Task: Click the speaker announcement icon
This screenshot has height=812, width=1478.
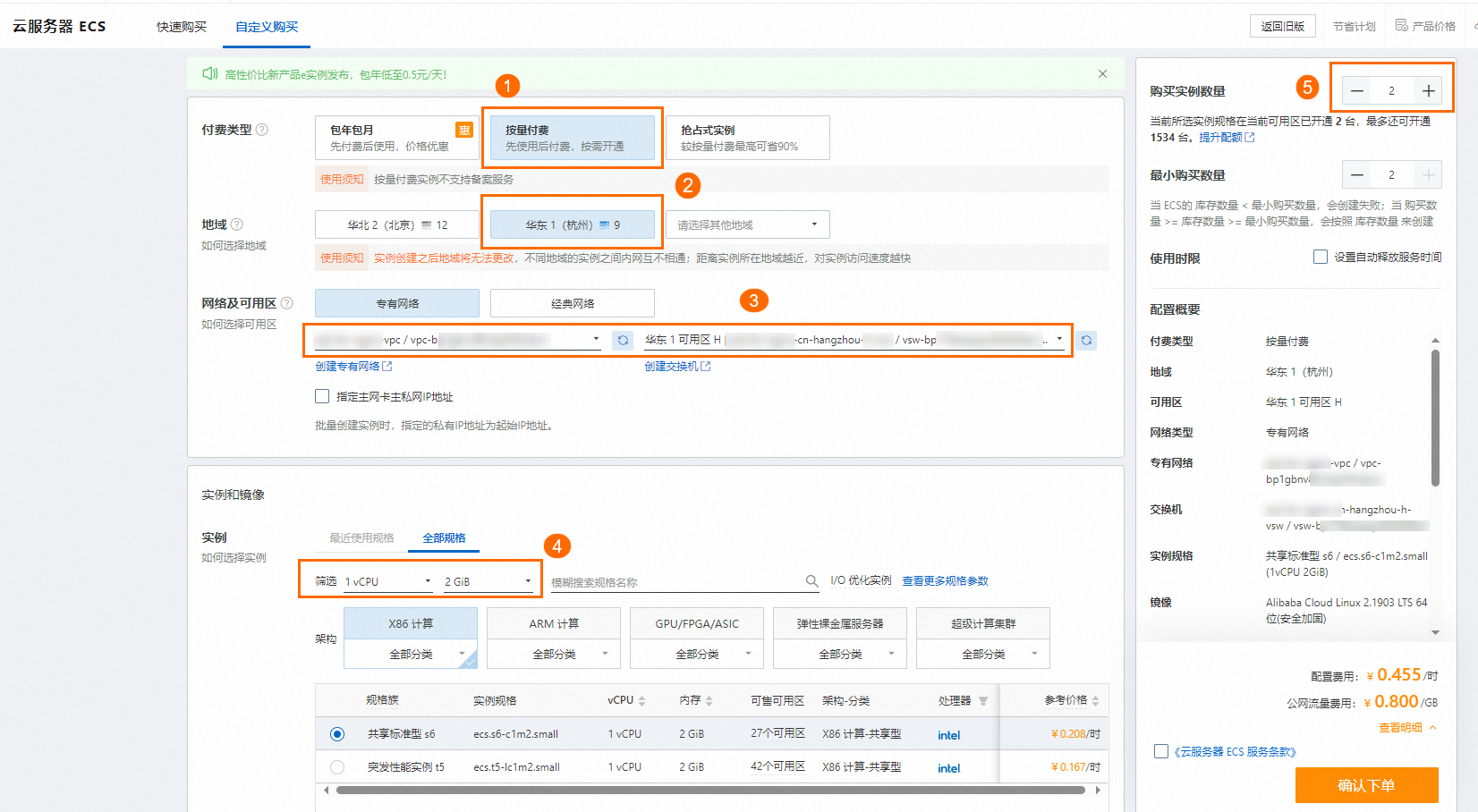Action: 210,73
